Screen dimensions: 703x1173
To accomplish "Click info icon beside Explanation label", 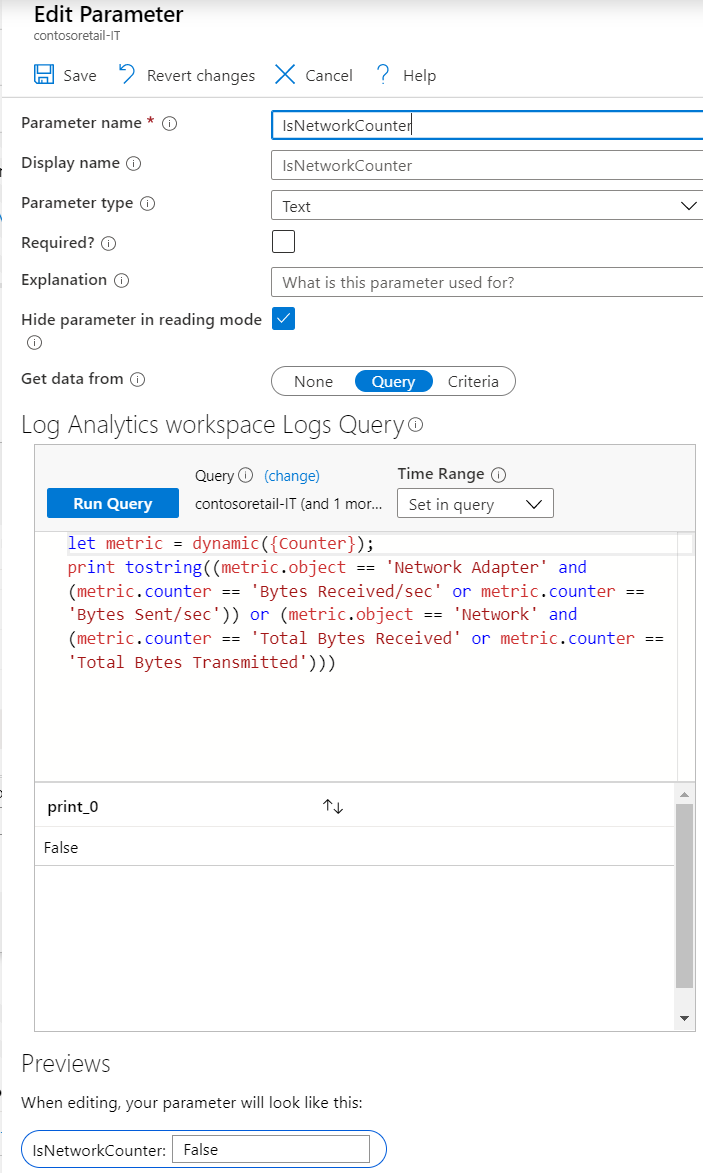I will coord(122,281).
